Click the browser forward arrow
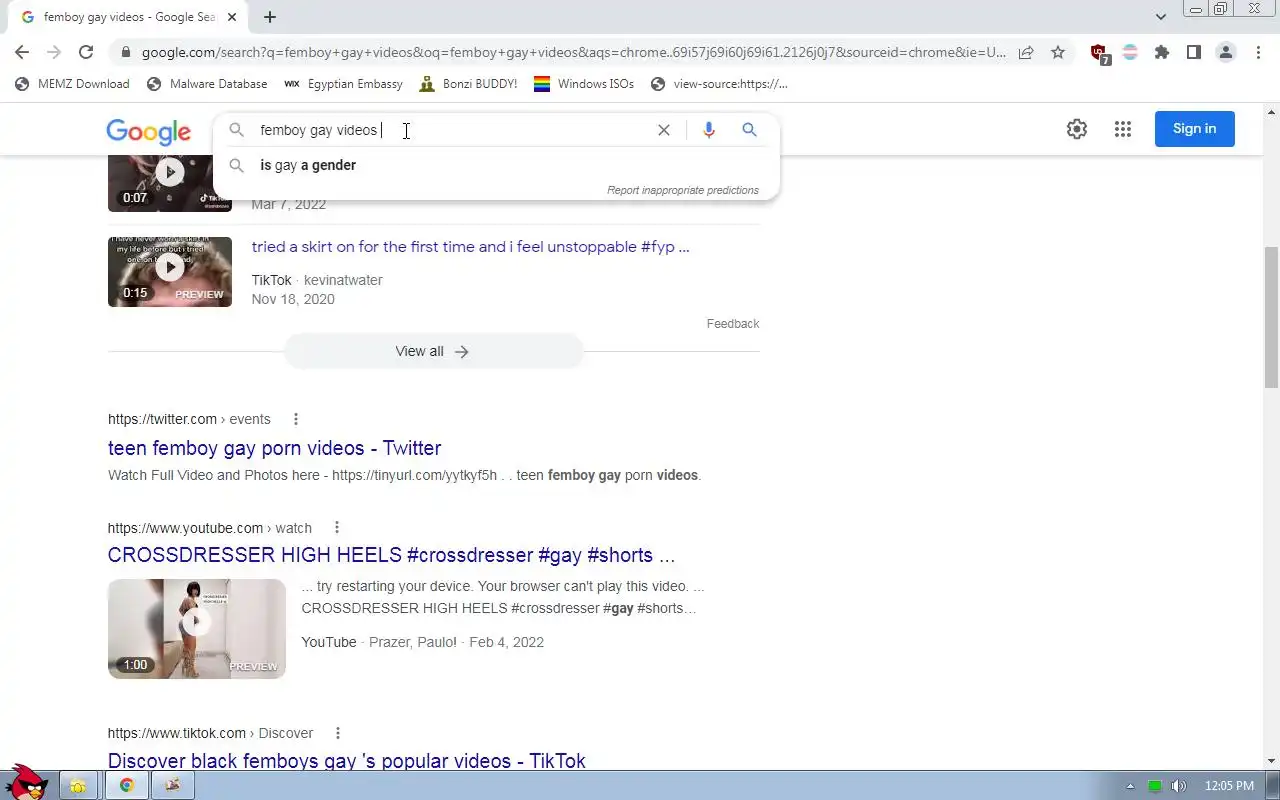Image resolution: width=1280 pixels, height=800 pixels. pyautogui.click(x=54, y=53)
